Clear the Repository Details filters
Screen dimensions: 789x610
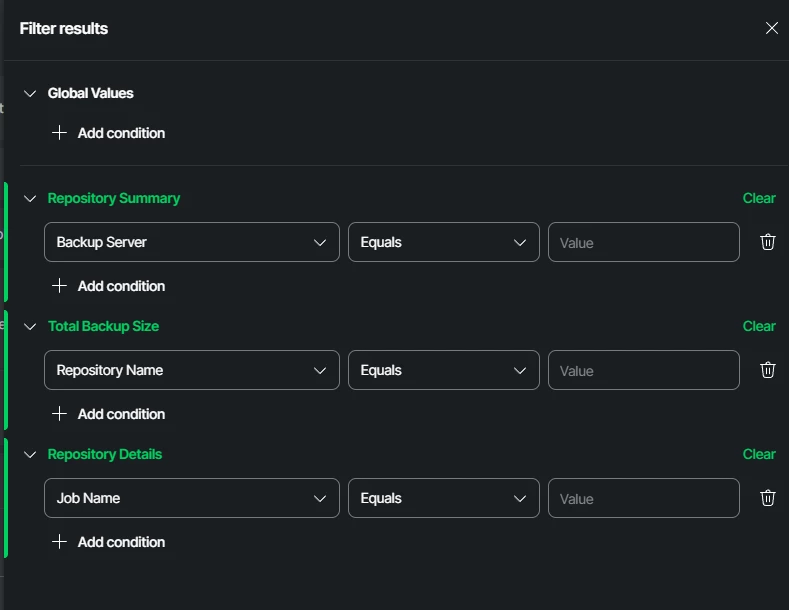point(759,454)
